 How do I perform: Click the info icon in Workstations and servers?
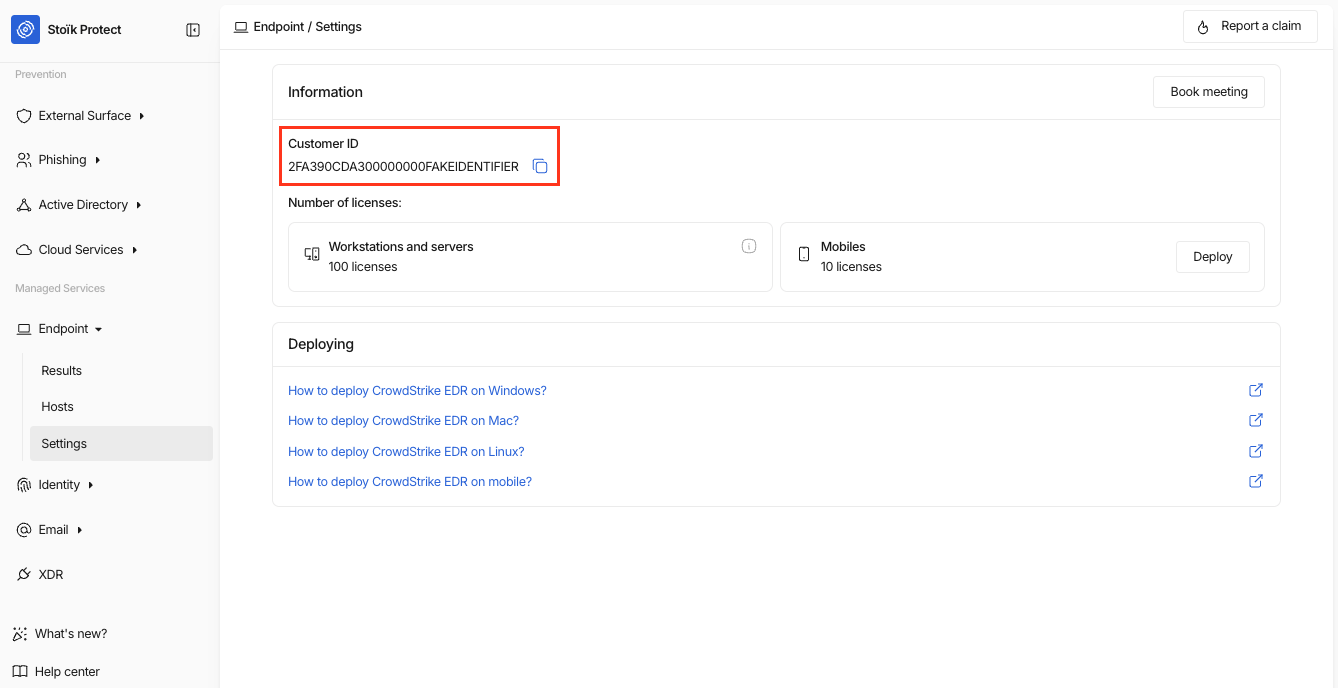(x=749, y=246)
